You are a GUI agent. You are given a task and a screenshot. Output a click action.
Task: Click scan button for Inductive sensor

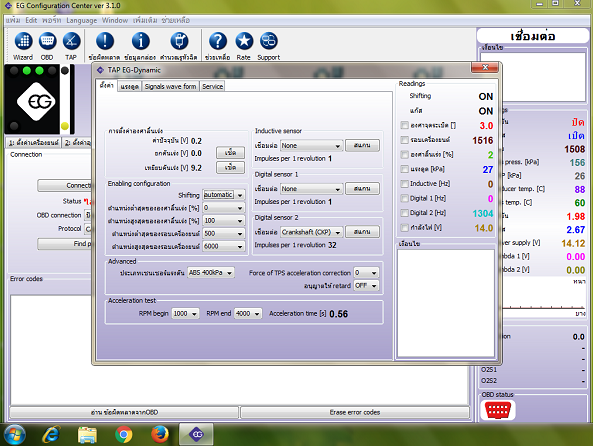tap(362, 145)
